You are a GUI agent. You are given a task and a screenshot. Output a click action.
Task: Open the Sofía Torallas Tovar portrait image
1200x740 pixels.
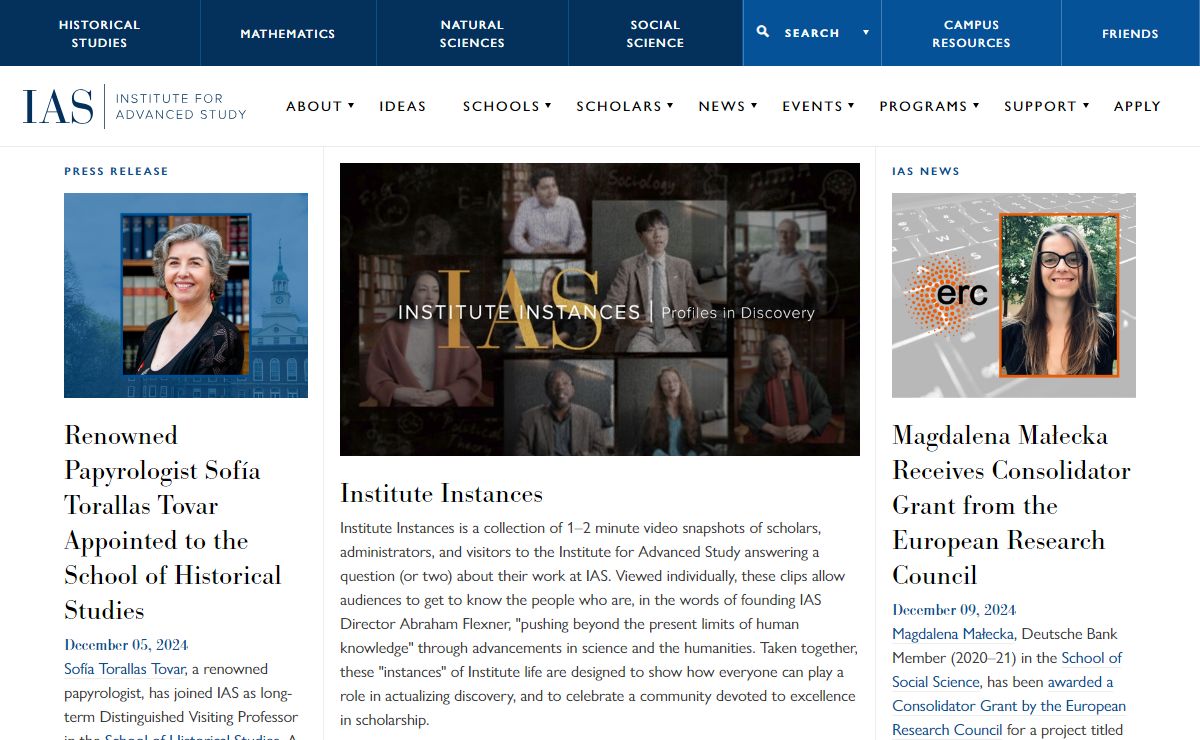[186, 295]
